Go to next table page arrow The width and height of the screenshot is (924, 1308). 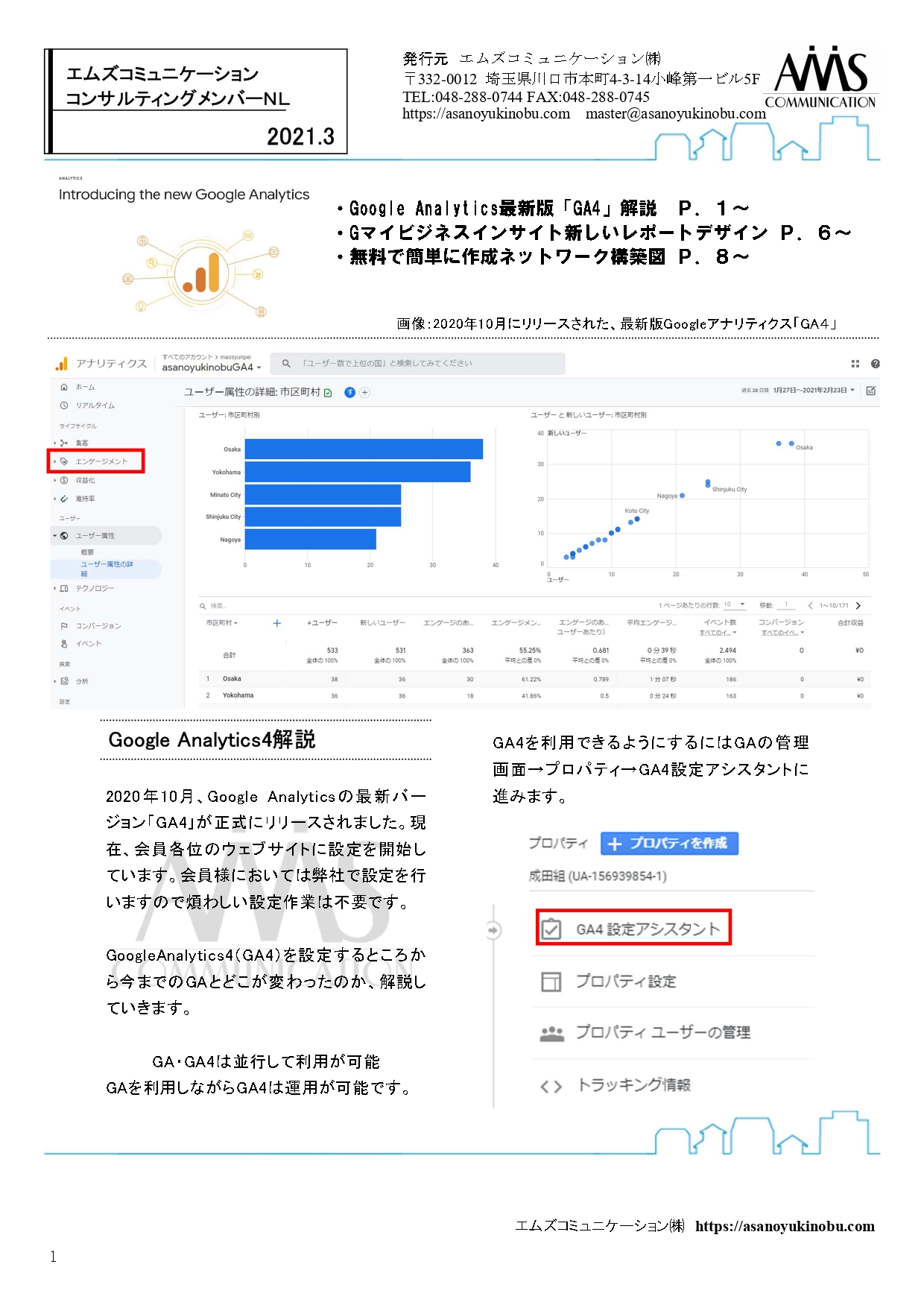coord(858,606)
